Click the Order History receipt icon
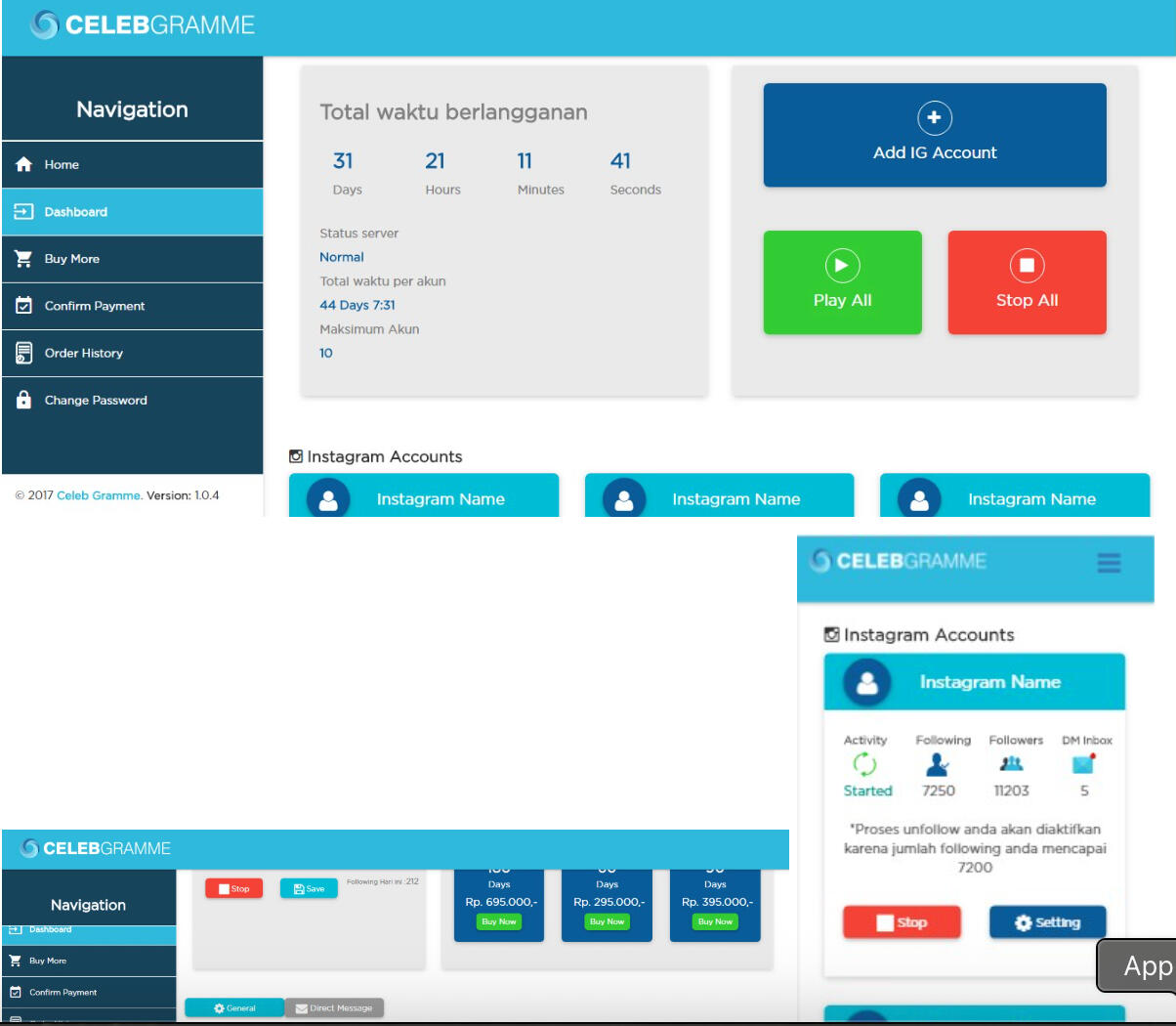 (x=24, y=353)
